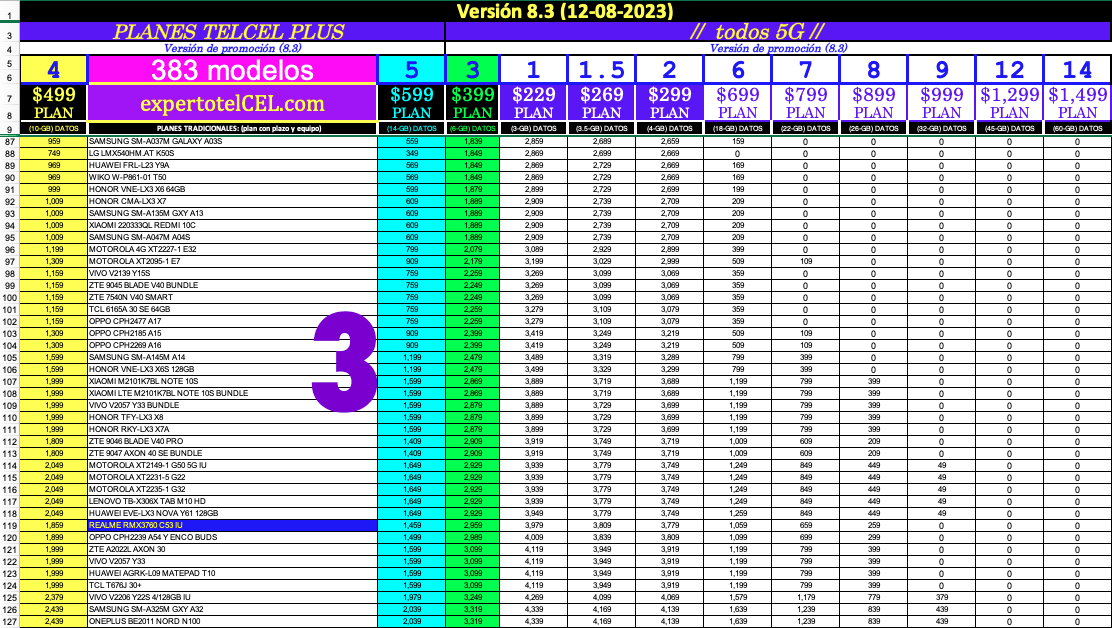
Task: Select 1,179 in the VIVO V2206 Y22S row
Action: click(805, 598)
